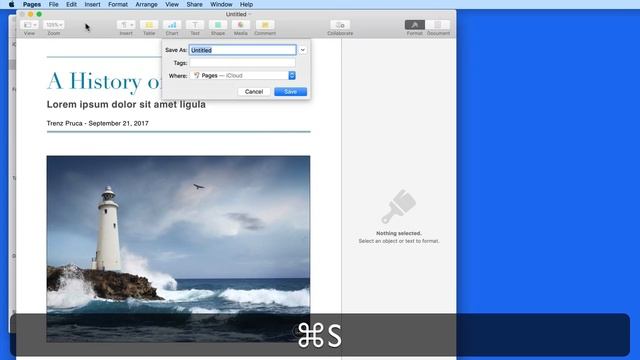
Task: Click the Untitled document title in the title bar
Action: pos(236,14)
